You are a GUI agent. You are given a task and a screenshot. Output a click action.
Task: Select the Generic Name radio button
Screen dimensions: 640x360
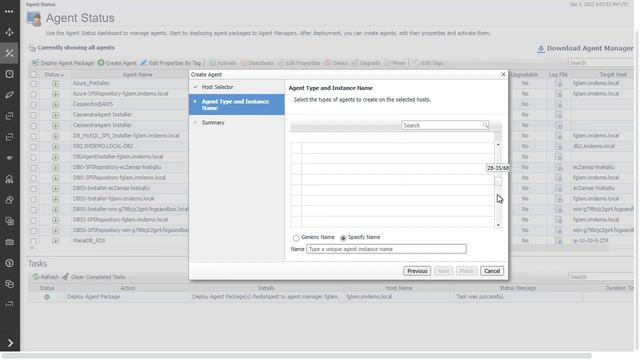pyautogui.click(x=296, y=238)
